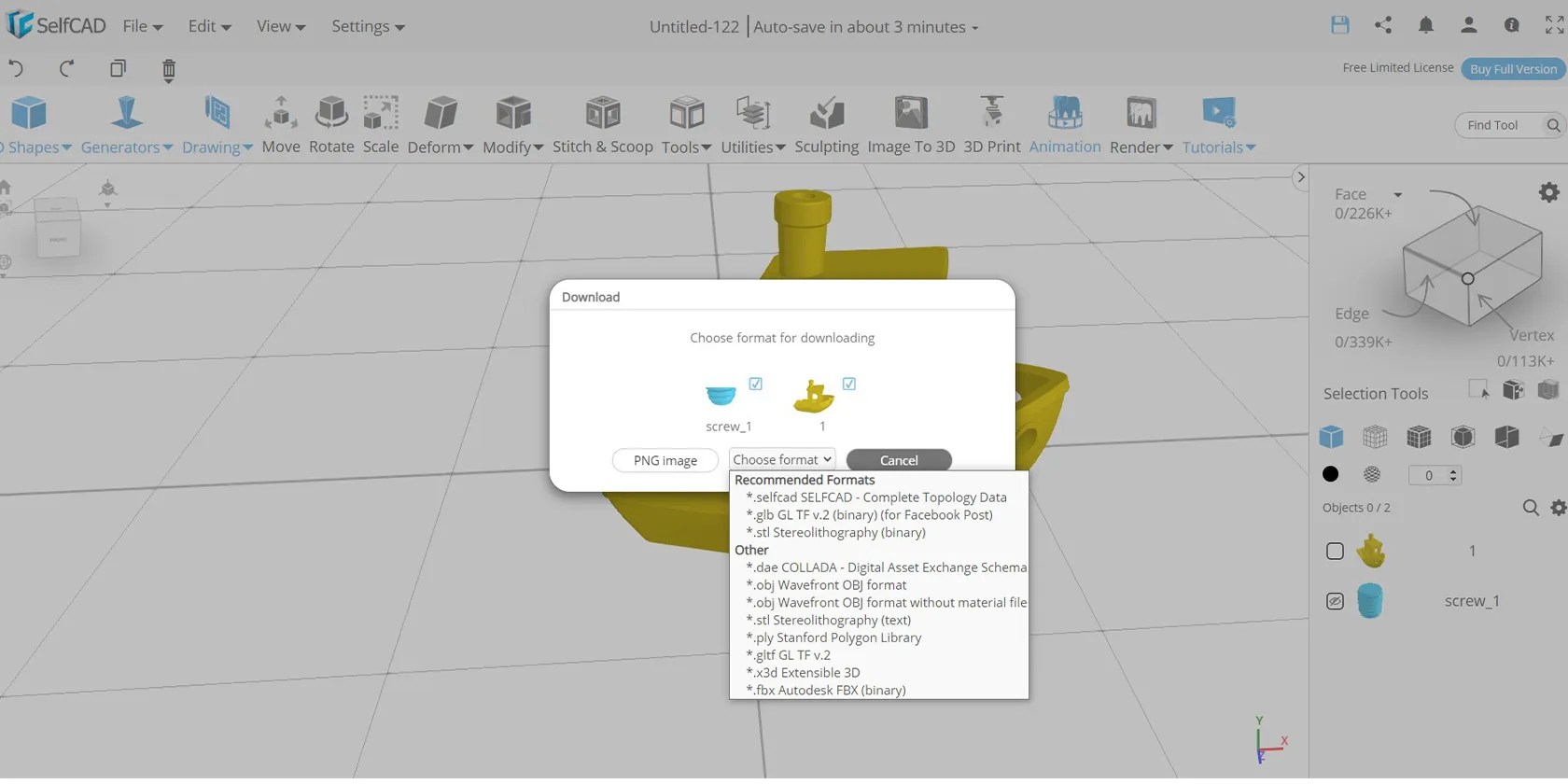This screenshot has width=1568, height=784.
Task: Open the File menu
Action: (143, 26)
